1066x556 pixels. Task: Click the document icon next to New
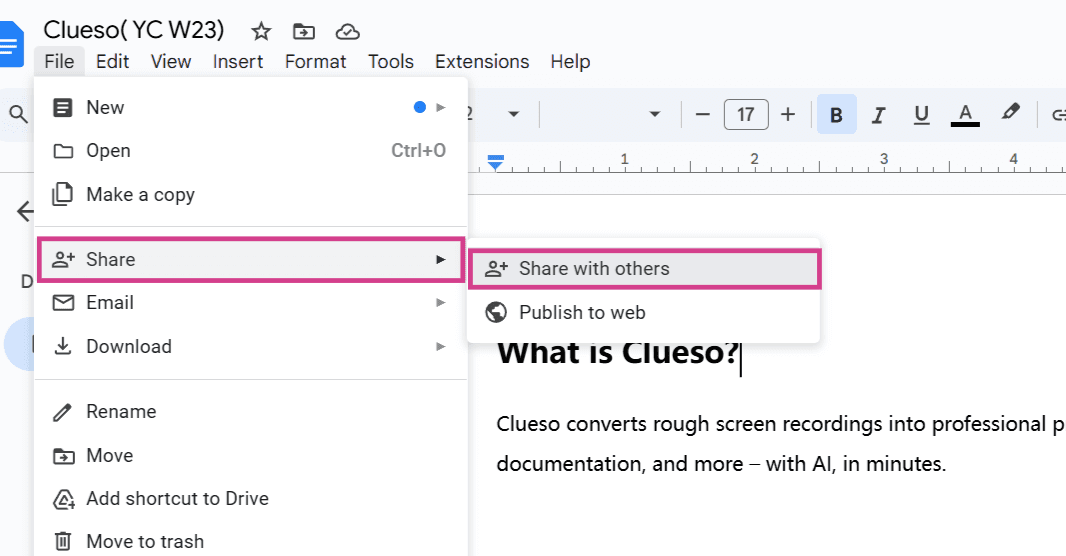click(63, 107)
